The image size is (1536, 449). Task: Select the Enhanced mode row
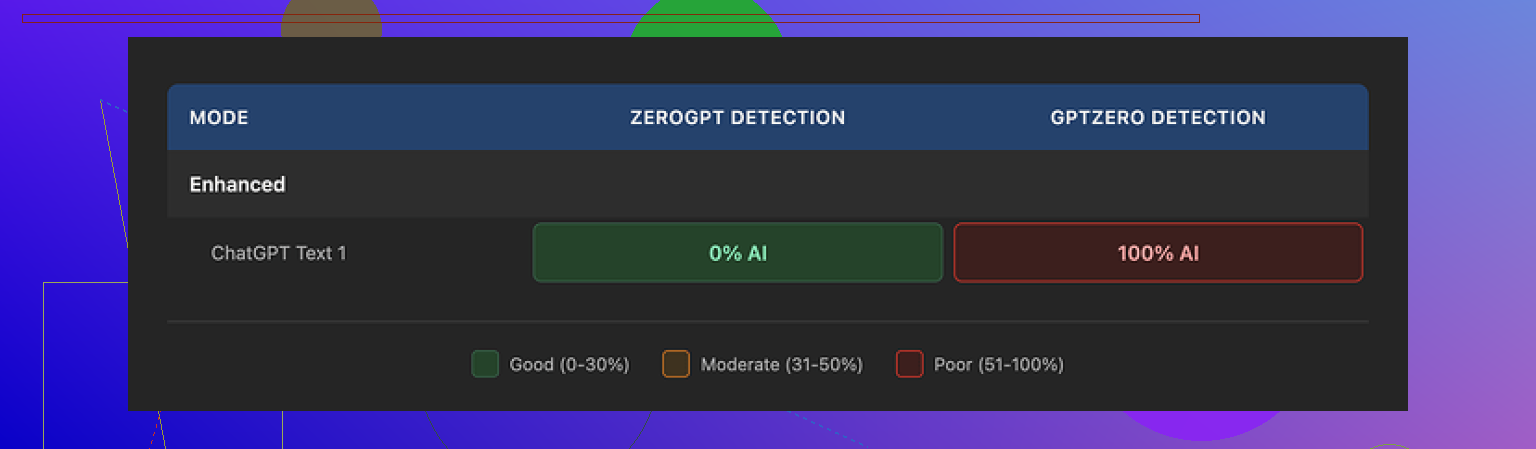pos(238,185)
